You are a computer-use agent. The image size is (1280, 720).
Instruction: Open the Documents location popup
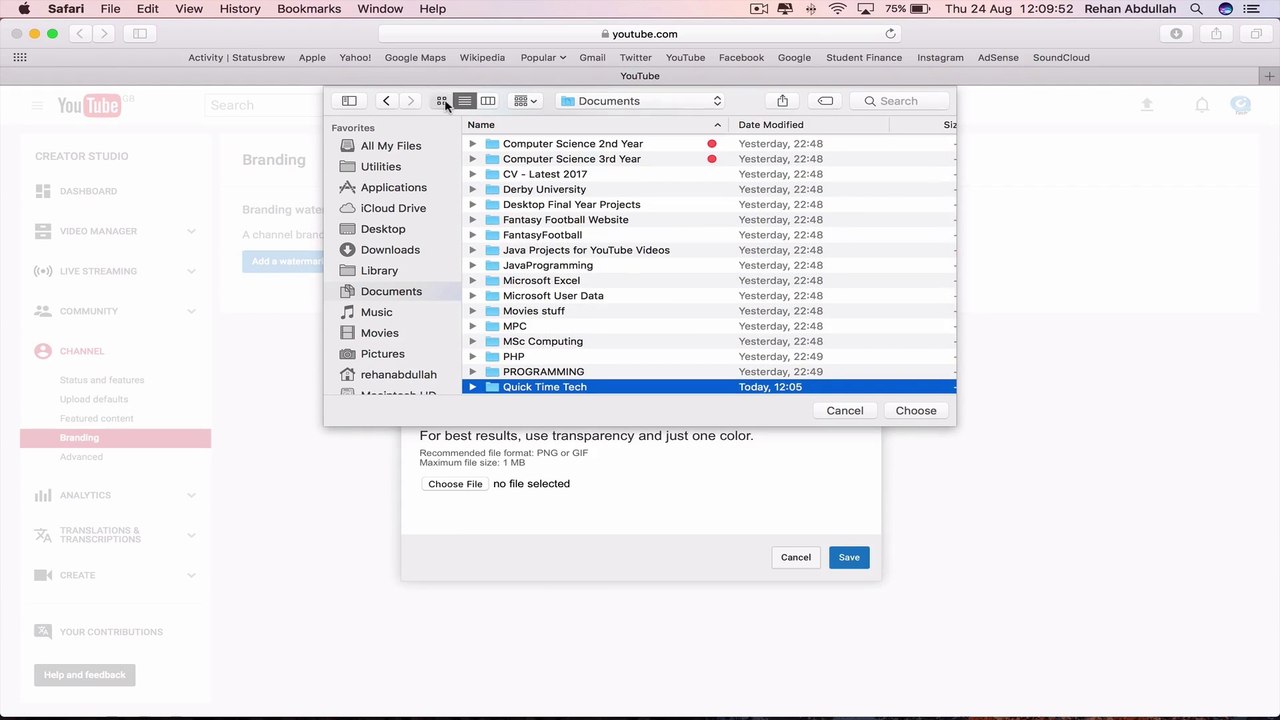pos(640,101)
